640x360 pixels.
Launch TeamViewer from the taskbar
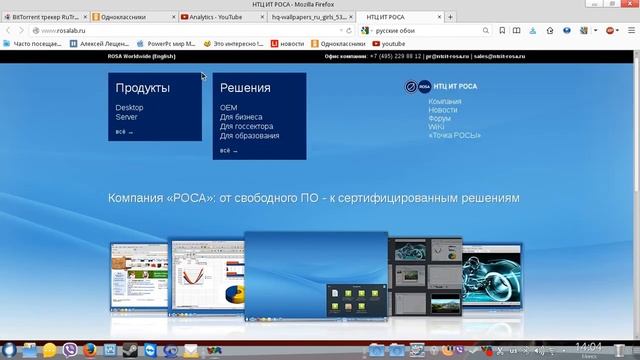click(150, 351)
